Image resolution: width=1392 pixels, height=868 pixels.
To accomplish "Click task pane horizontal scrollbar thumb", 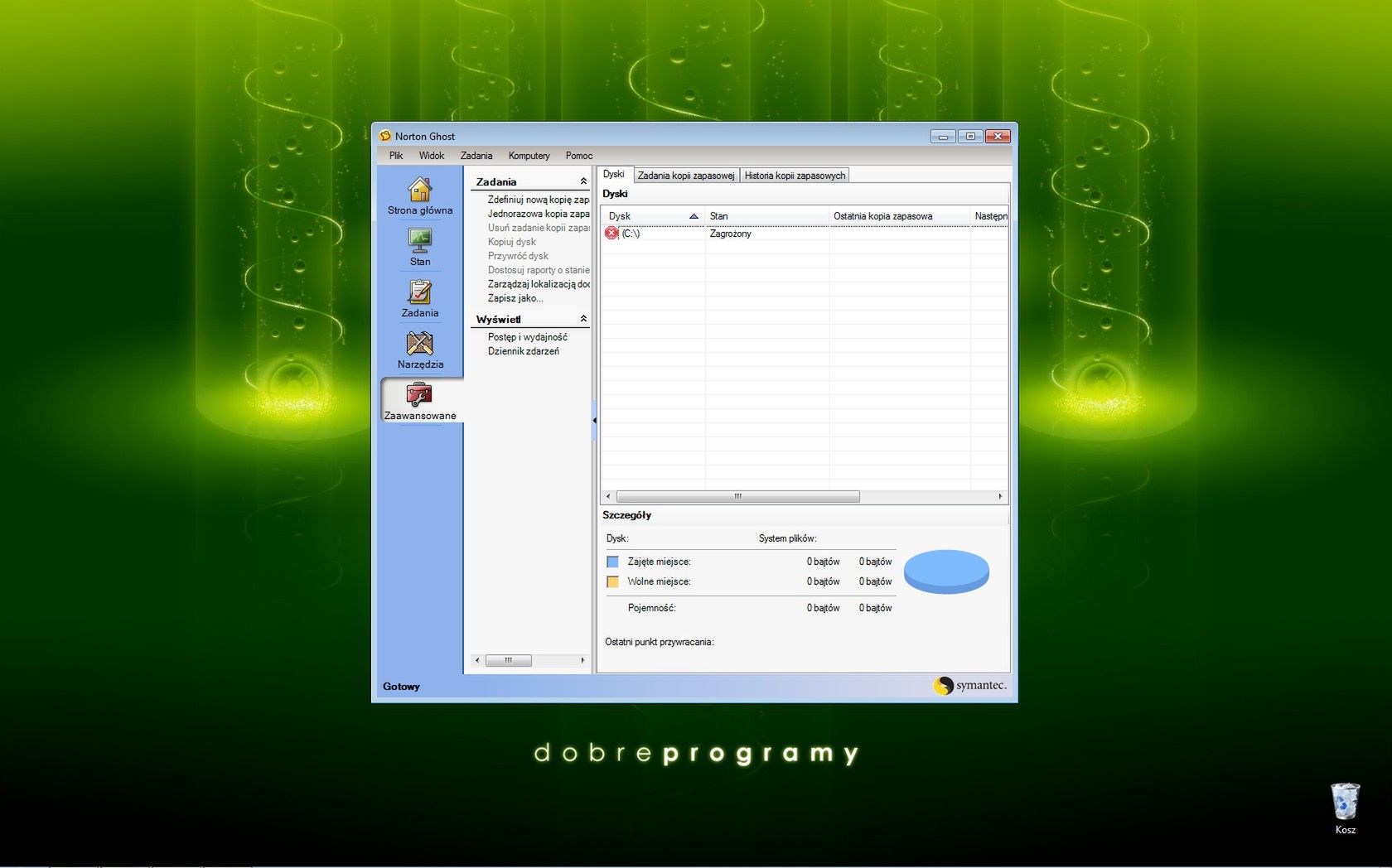I will point(508,661).
